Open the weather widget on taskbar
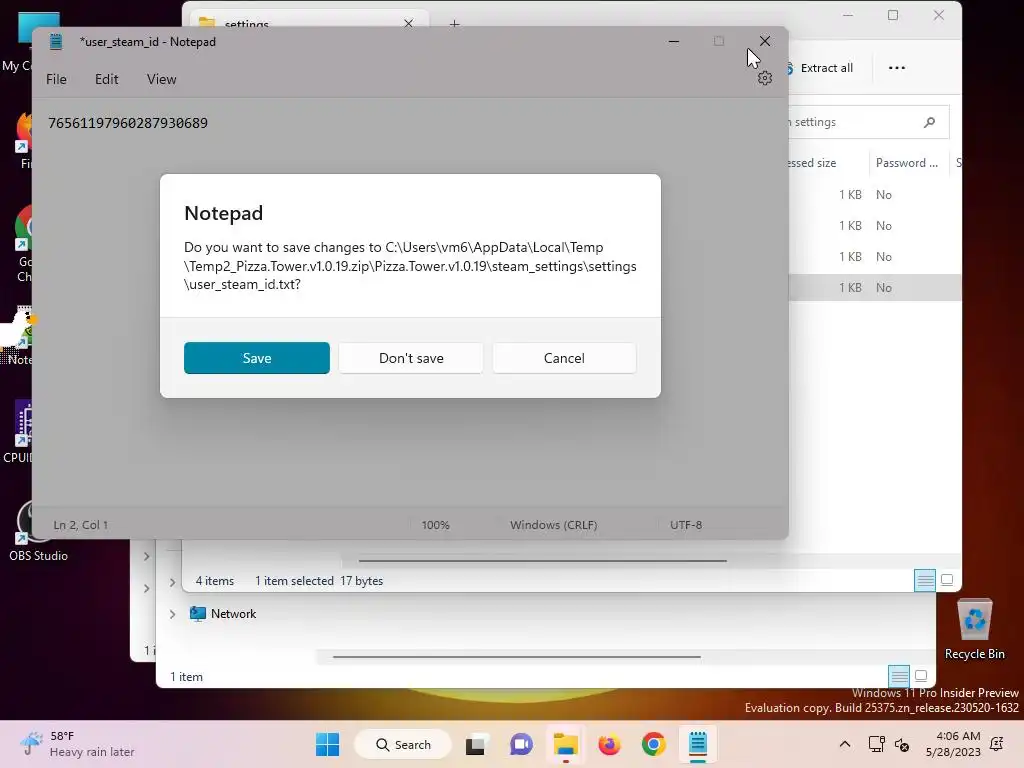The width and height of the screenshot is (1024, 768). coord(77,744)
